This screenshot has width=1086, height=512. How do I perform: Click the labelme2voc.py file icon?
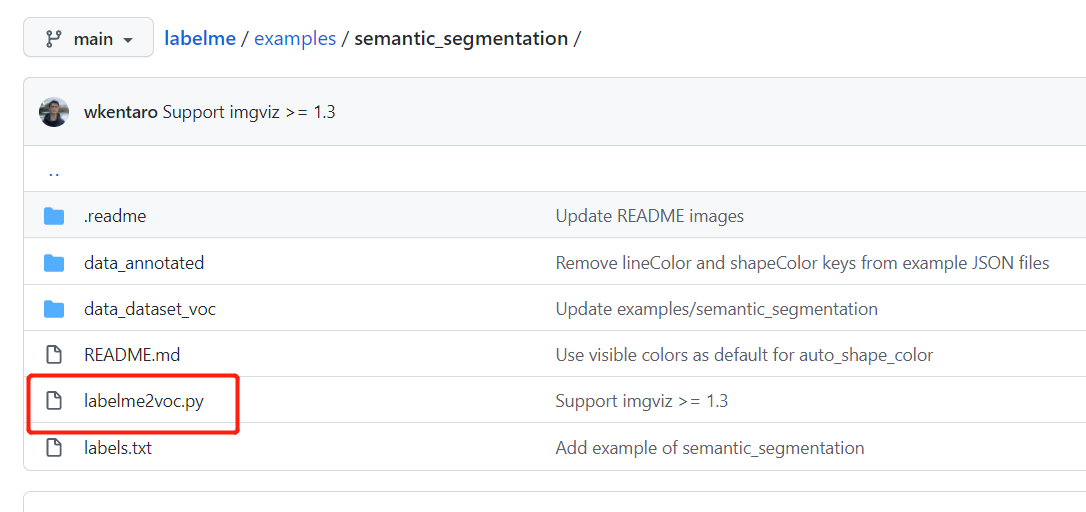pyautogui.click(x=54, y=401)
